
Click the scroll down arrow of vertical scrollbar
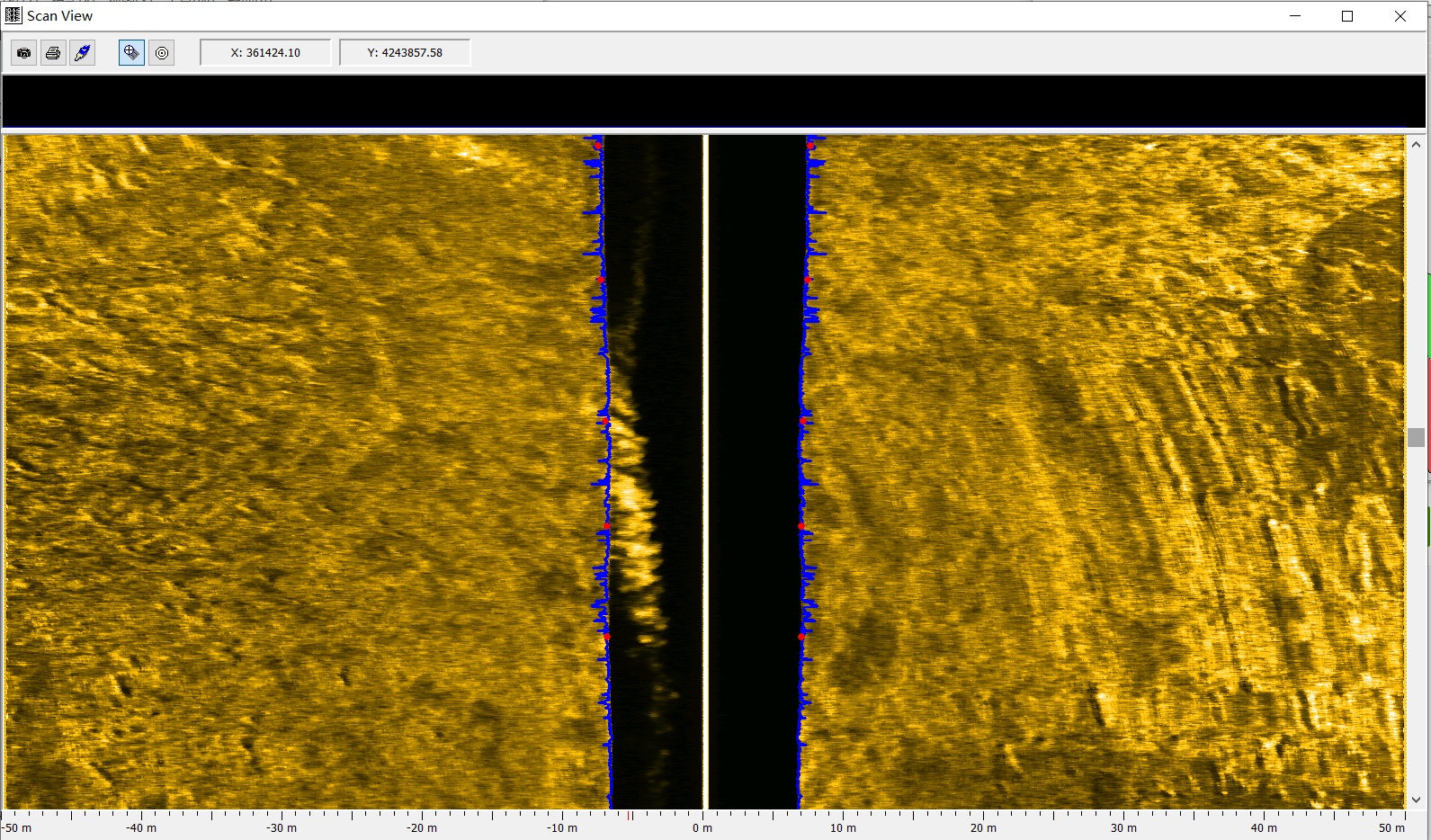tap(1416, 800)
